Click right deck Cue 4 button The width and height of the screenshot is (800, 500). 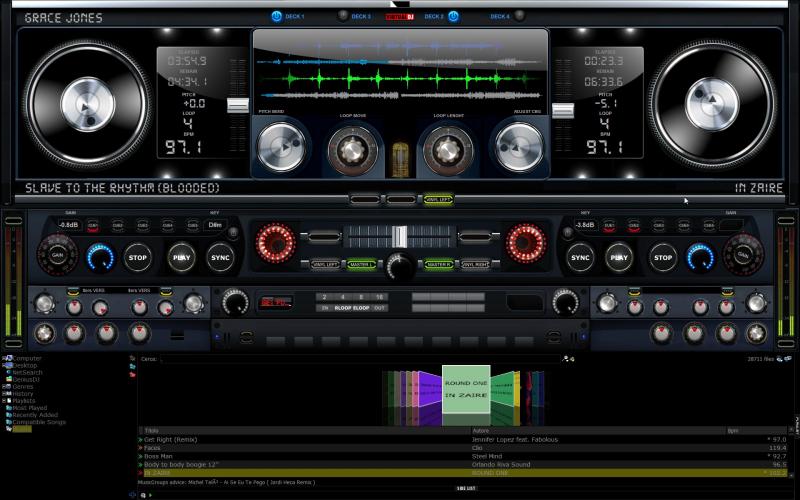684,226
